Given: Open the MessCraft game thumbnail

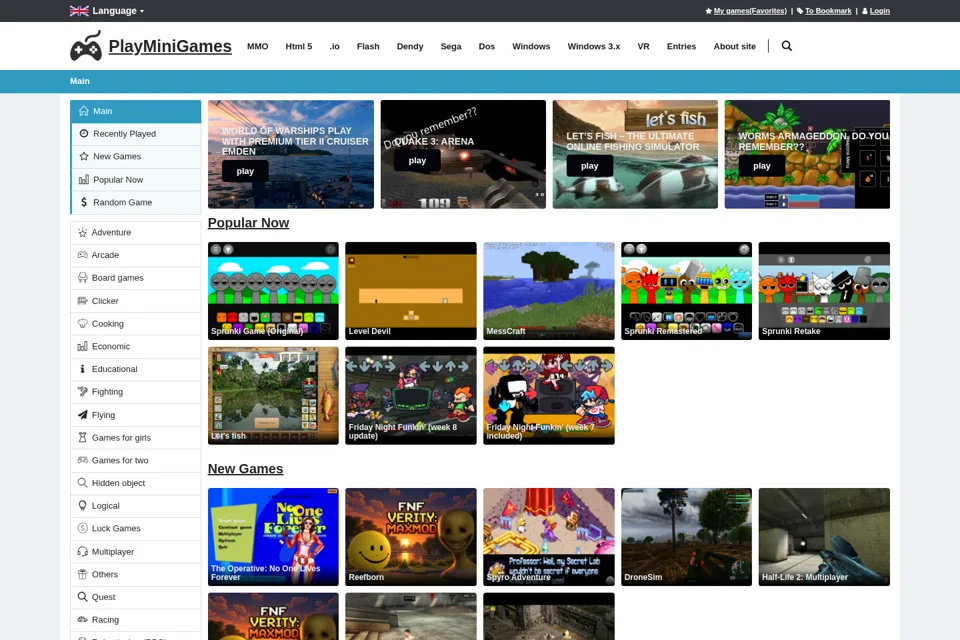Looking at the screenshot, I should 549,291.
